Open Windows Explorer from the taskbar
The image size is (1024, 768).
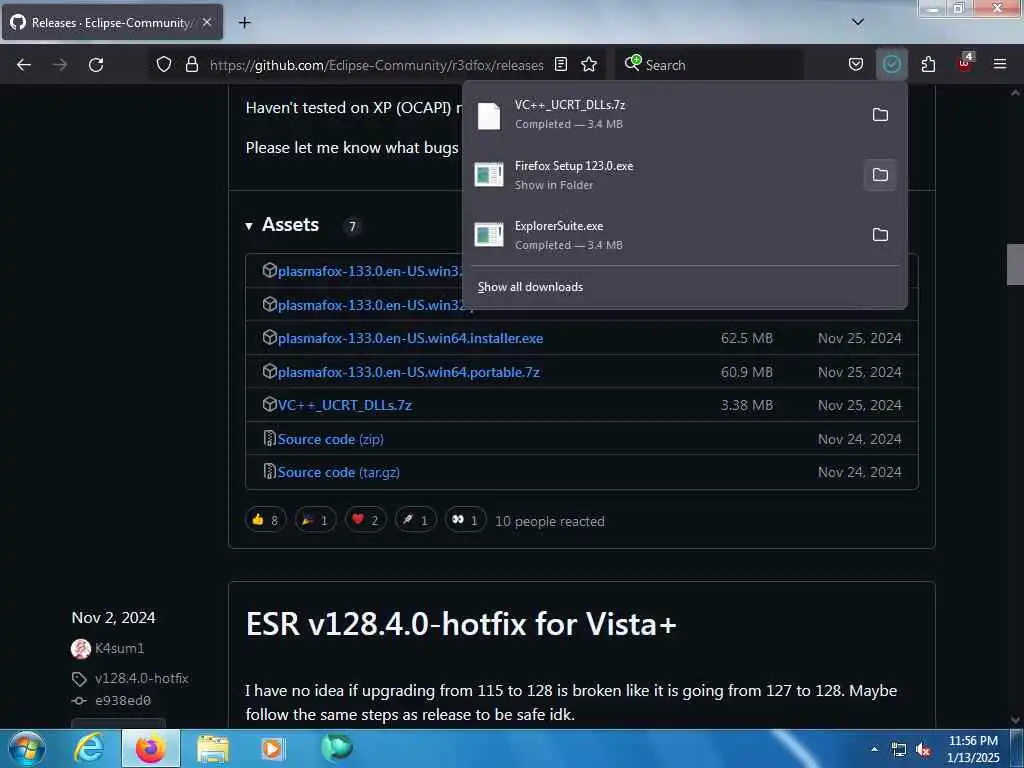(x=213, y=748)
